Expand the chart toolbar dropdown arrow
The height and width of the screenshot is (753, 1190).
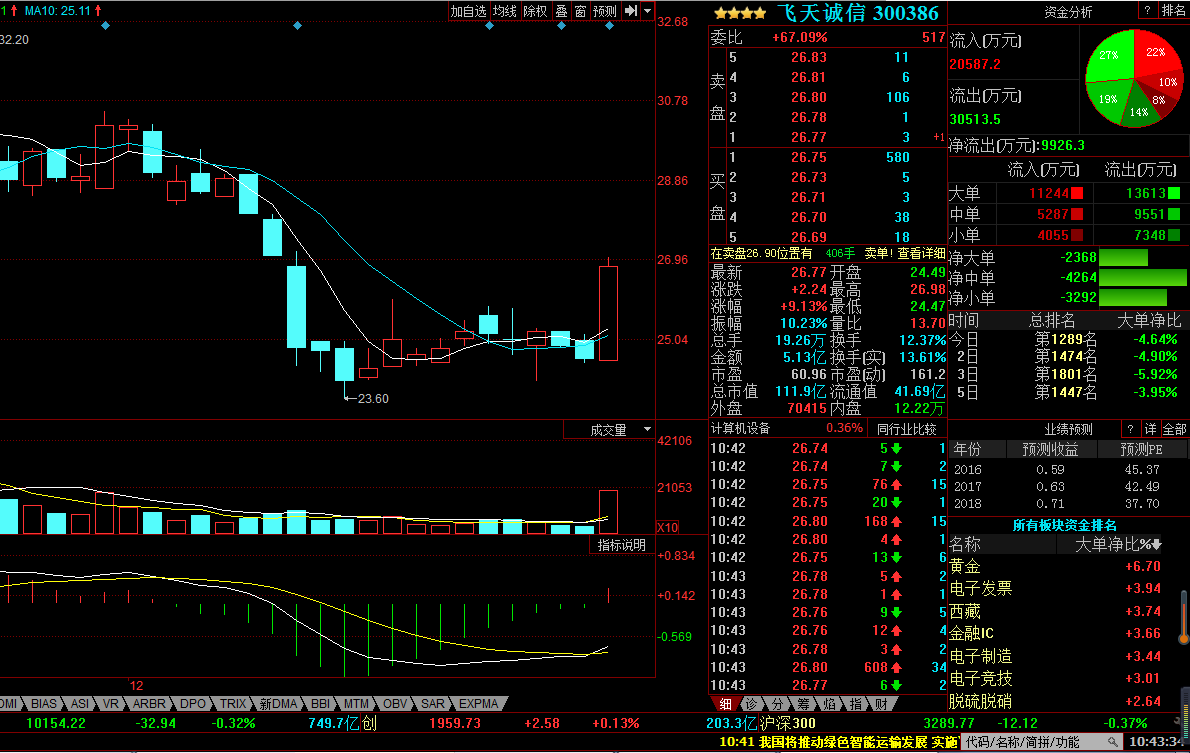(x=648, y=11)
